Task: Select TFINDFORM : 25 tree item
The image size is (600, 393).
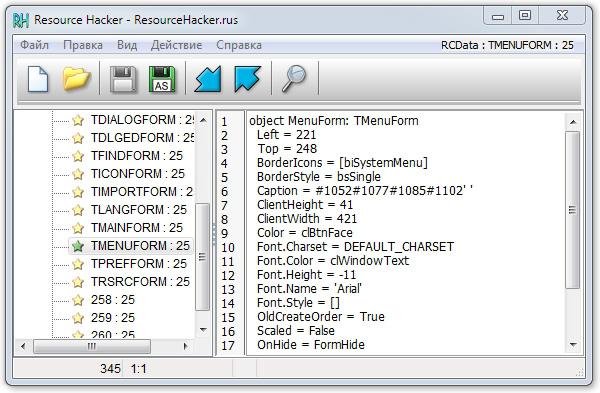Action: (137, 156)
